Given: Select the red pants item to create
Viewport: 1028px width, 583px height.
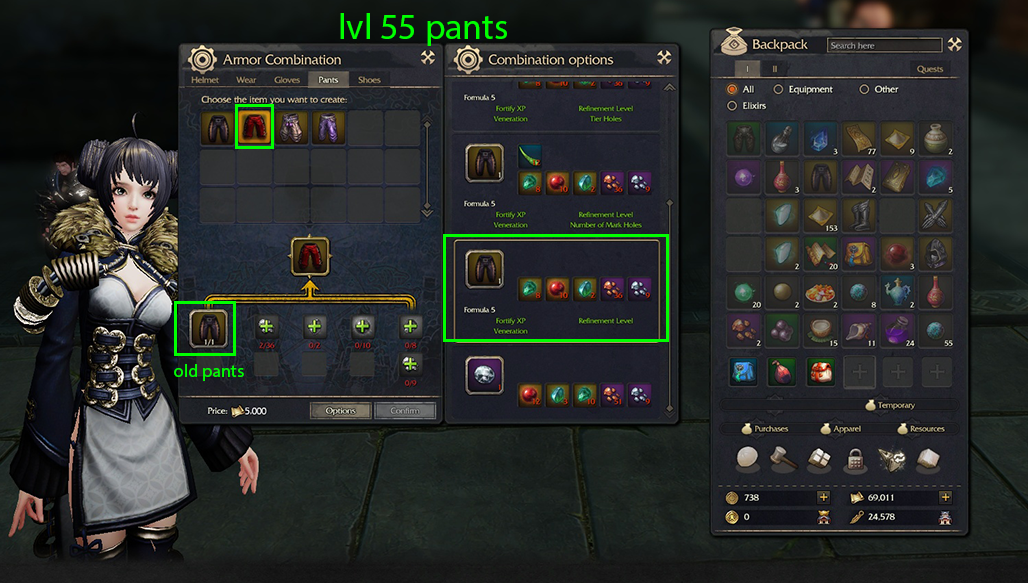Looking at the screenshot, I should click(x=254, y=127).
